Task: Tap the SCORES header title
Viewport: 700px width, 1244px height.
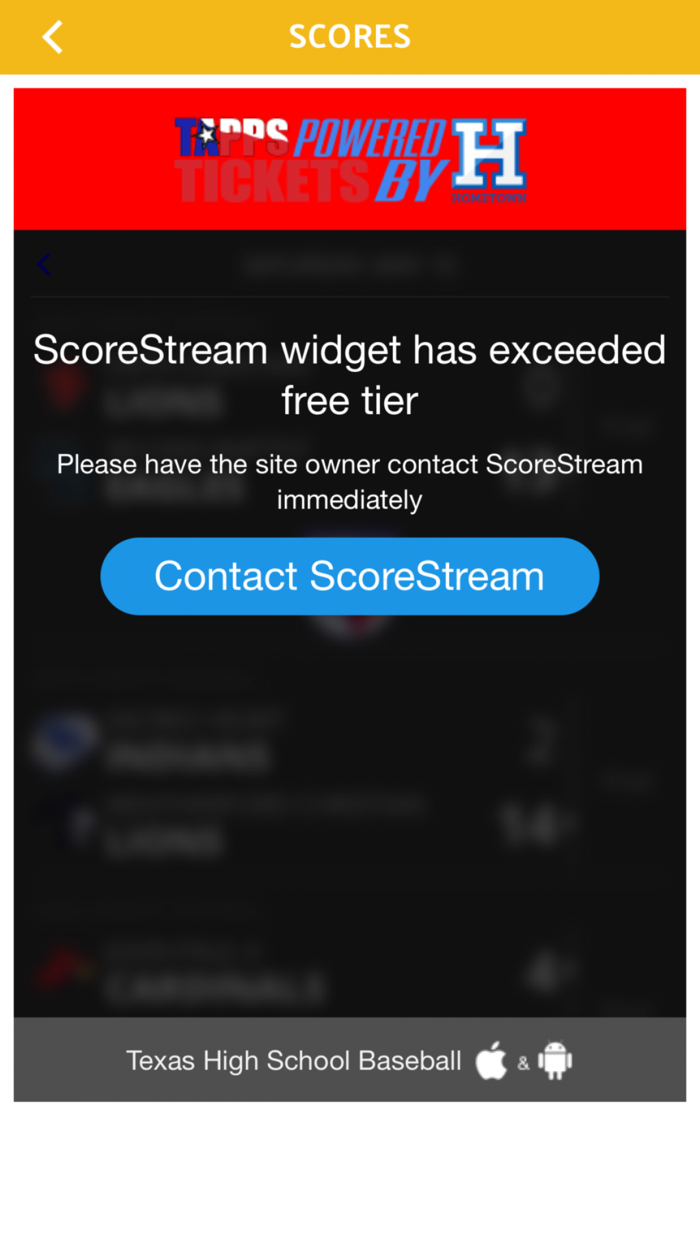Action: pos(350,37)
